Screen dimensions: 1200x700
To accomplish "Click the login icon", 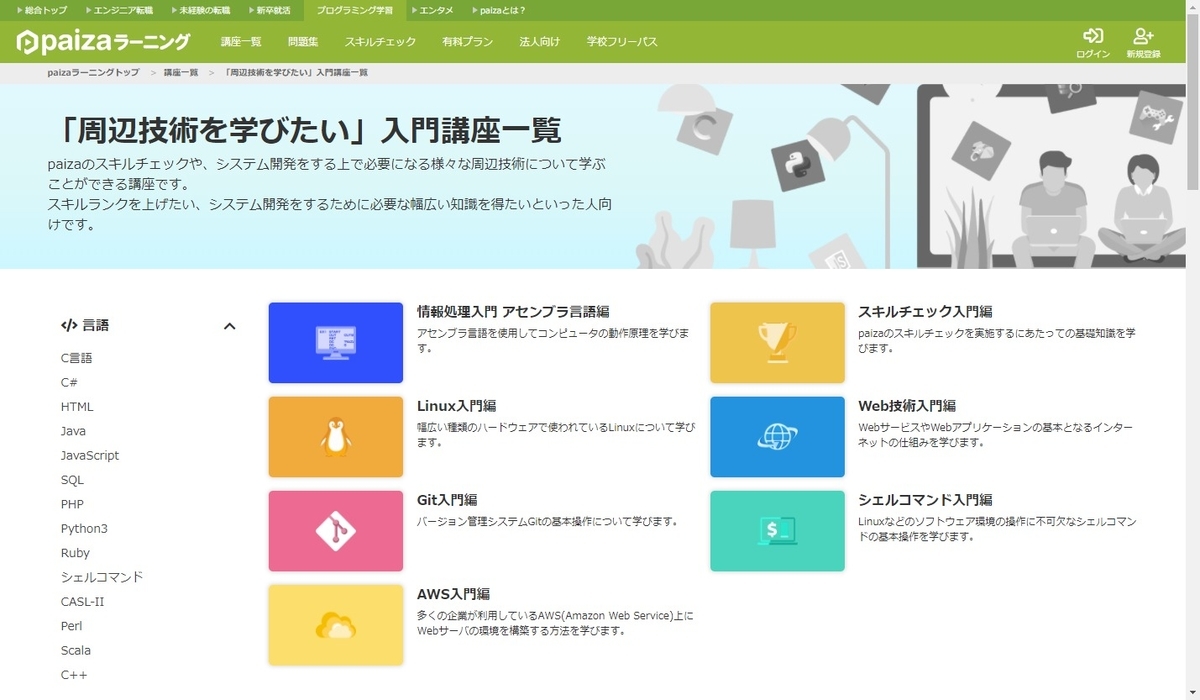I will 1093,36.
